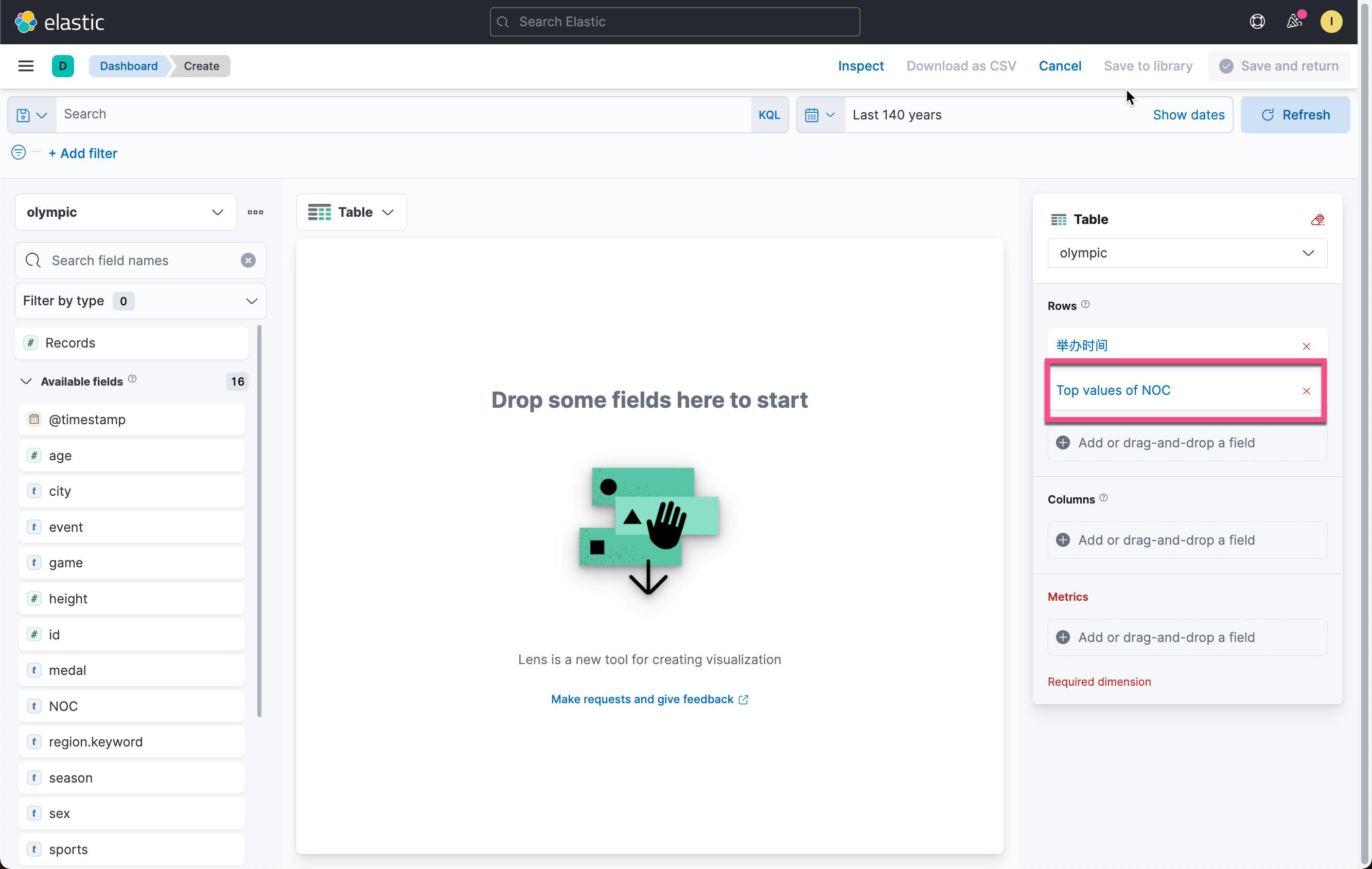
Task: Select the season field
Action: (x=132, y=778)
